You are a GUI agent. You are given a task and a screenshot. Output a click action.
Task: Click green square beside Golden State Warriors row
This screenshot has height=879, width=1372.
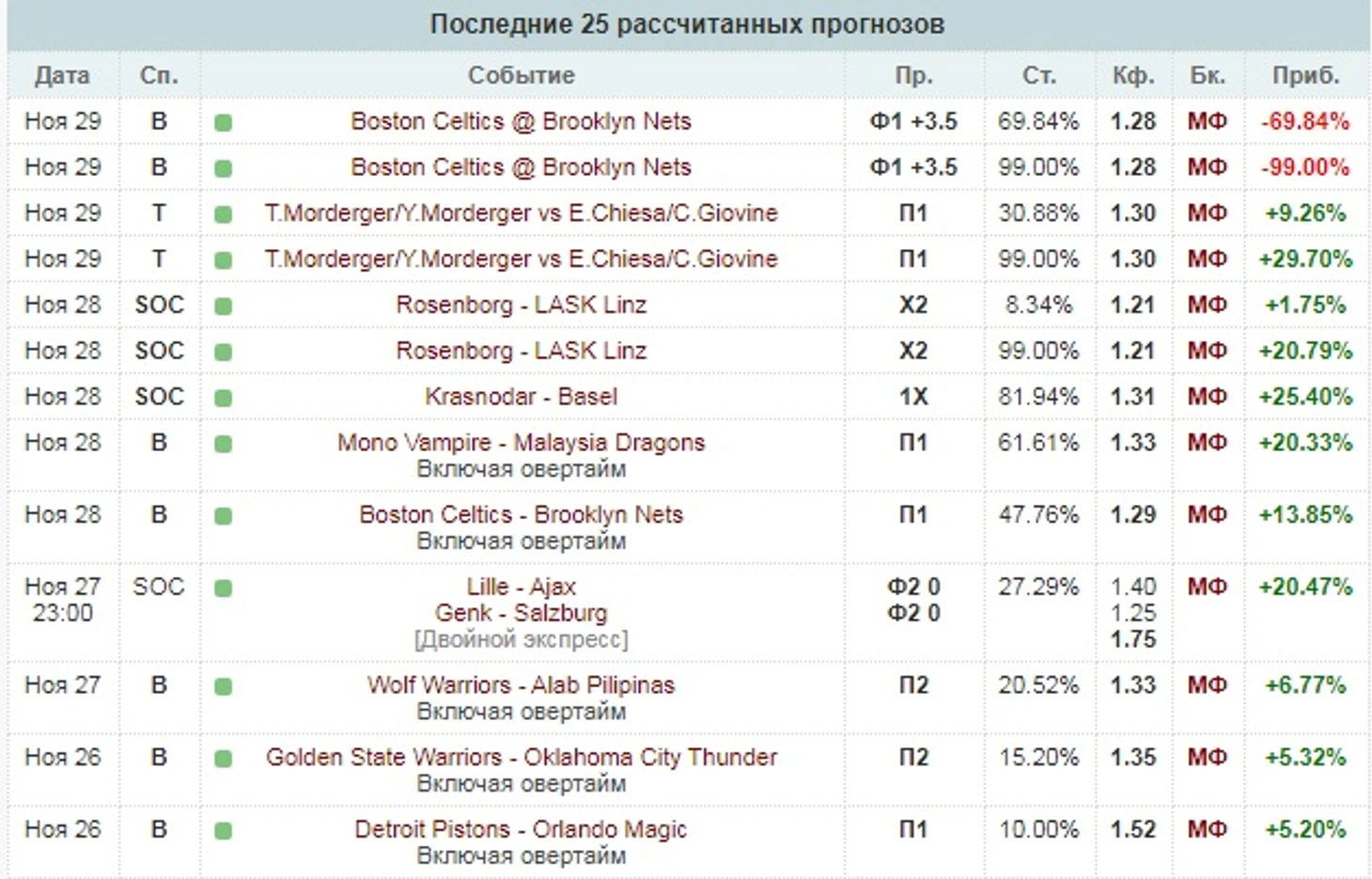[x=223, y=759]
